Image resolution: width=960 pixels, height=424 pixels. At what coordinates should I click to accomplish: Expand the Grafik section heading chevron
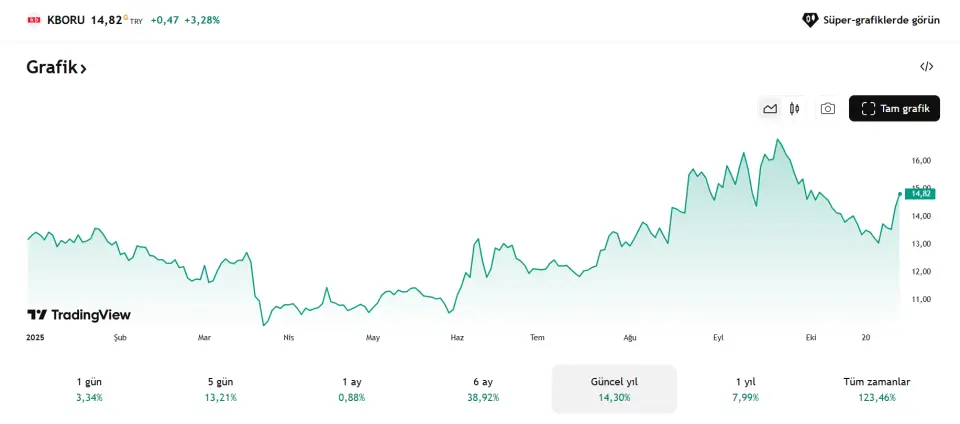tap(84, 69)
